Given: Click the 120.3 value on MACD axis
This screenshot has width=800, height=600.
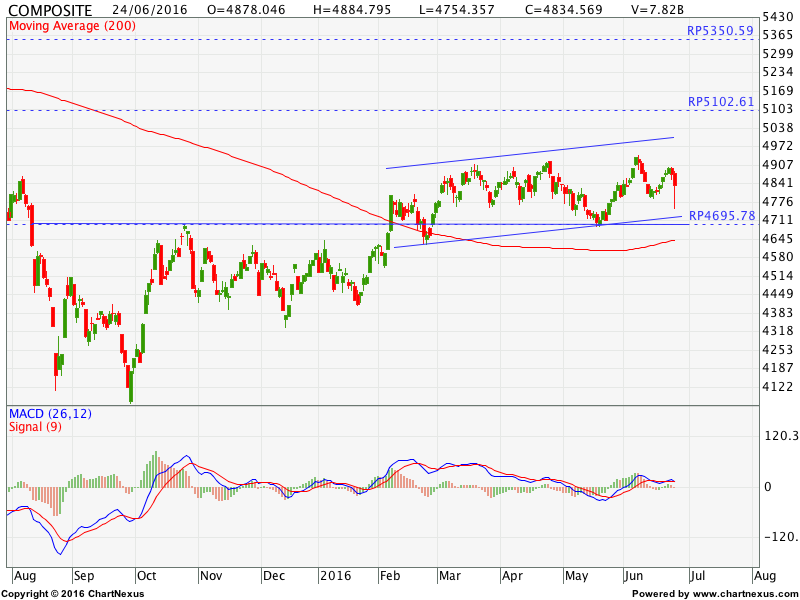Looking at the screenshot, I should click(x=780, y=436).
